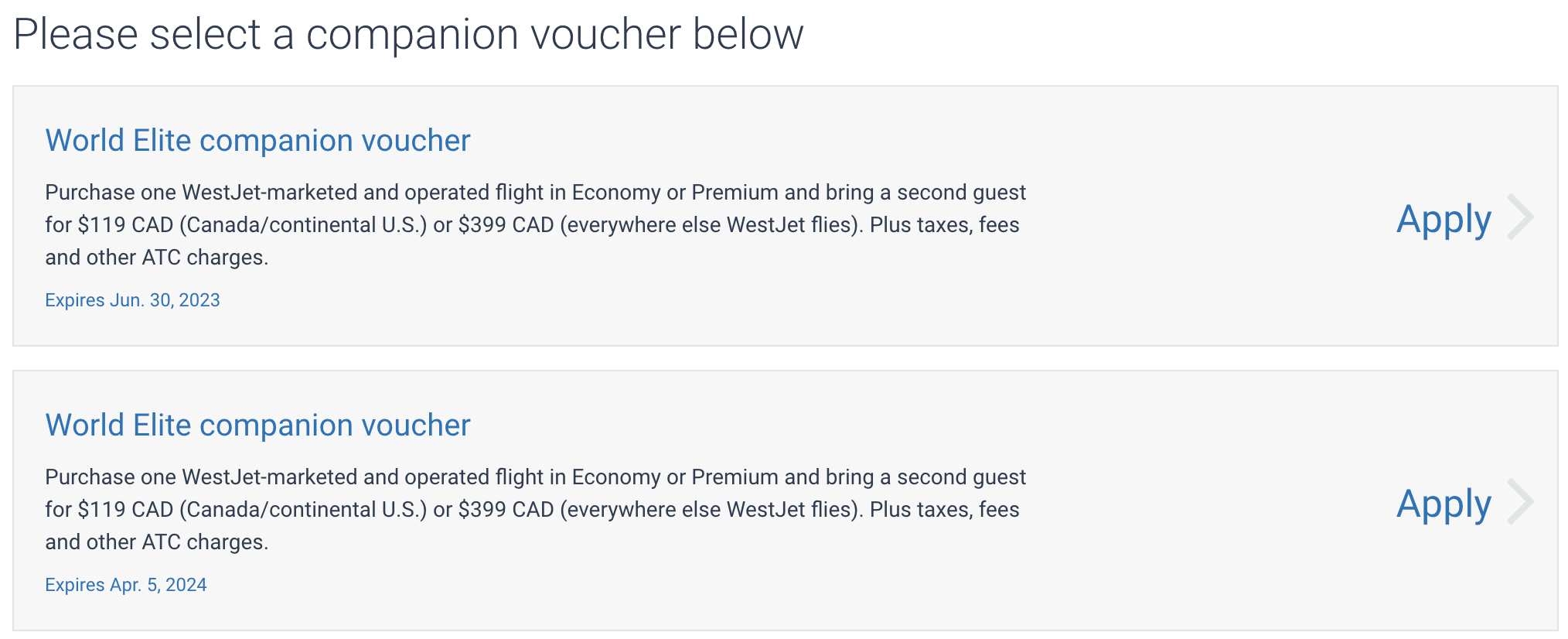
Task: Click the chevron arrow on the Jun. 30, 2023 voucher
Action: click(x=1520, y=218)
